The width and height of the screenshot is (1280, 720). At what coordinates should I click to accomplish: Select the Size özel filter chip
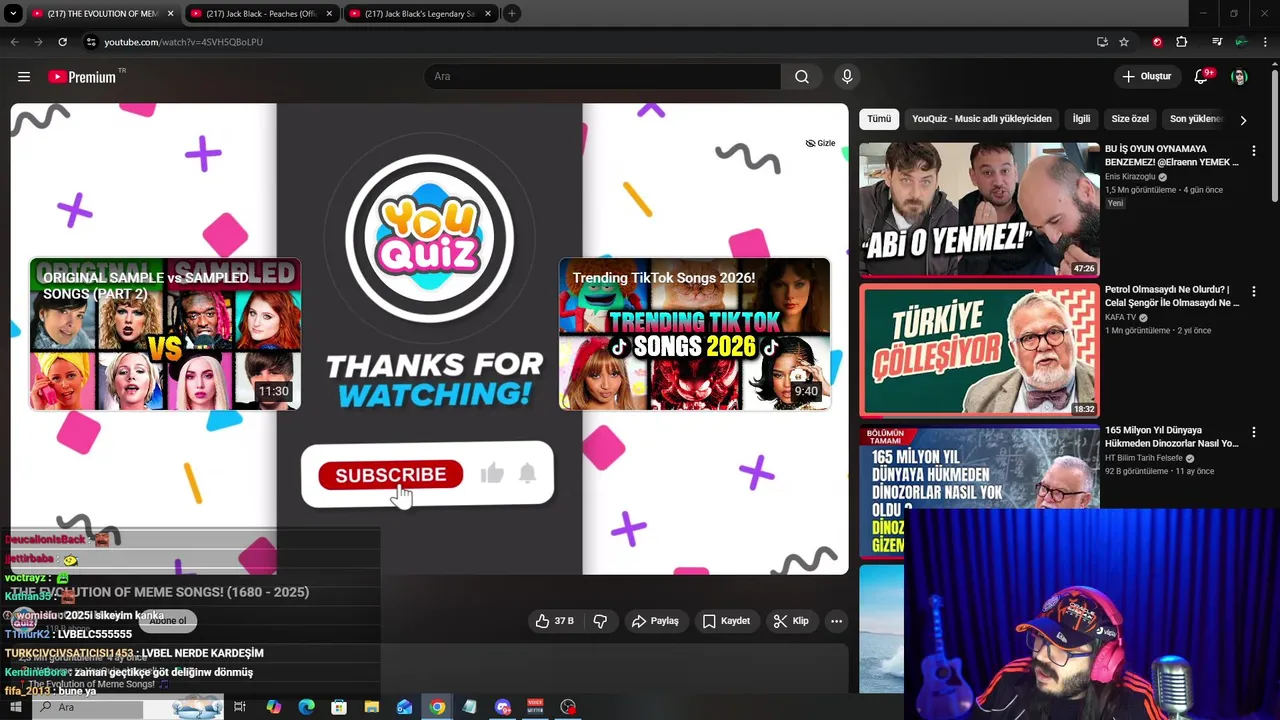tap(1130, 119)
